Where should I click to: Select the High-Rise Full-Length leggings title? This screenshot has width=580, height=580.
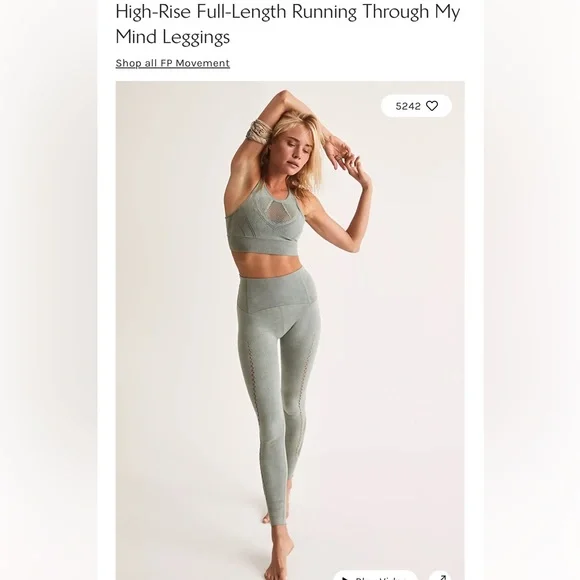[288, 24]
